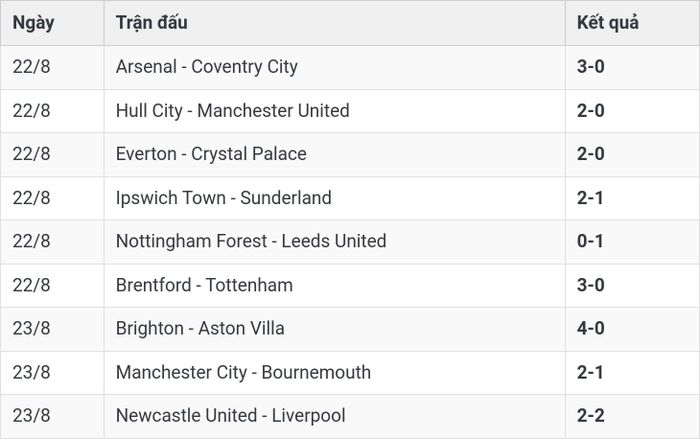This screenshot has width=700, height=439.
Task: Click the 4-0 result for Brighton
Action: [591, 328]
